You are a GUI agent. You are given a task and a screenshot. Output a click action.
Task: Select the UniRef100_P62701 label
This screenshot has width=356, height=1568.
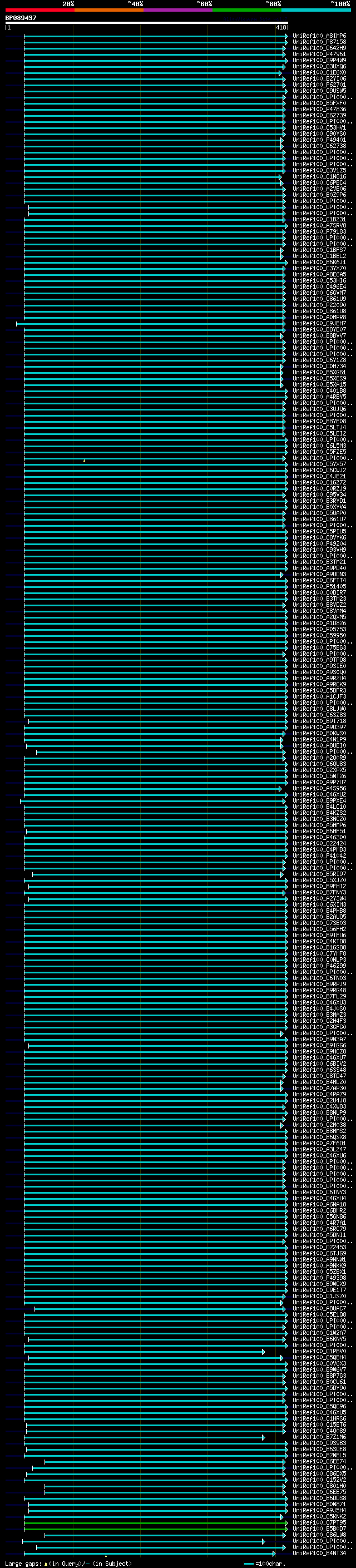point(319,85)
